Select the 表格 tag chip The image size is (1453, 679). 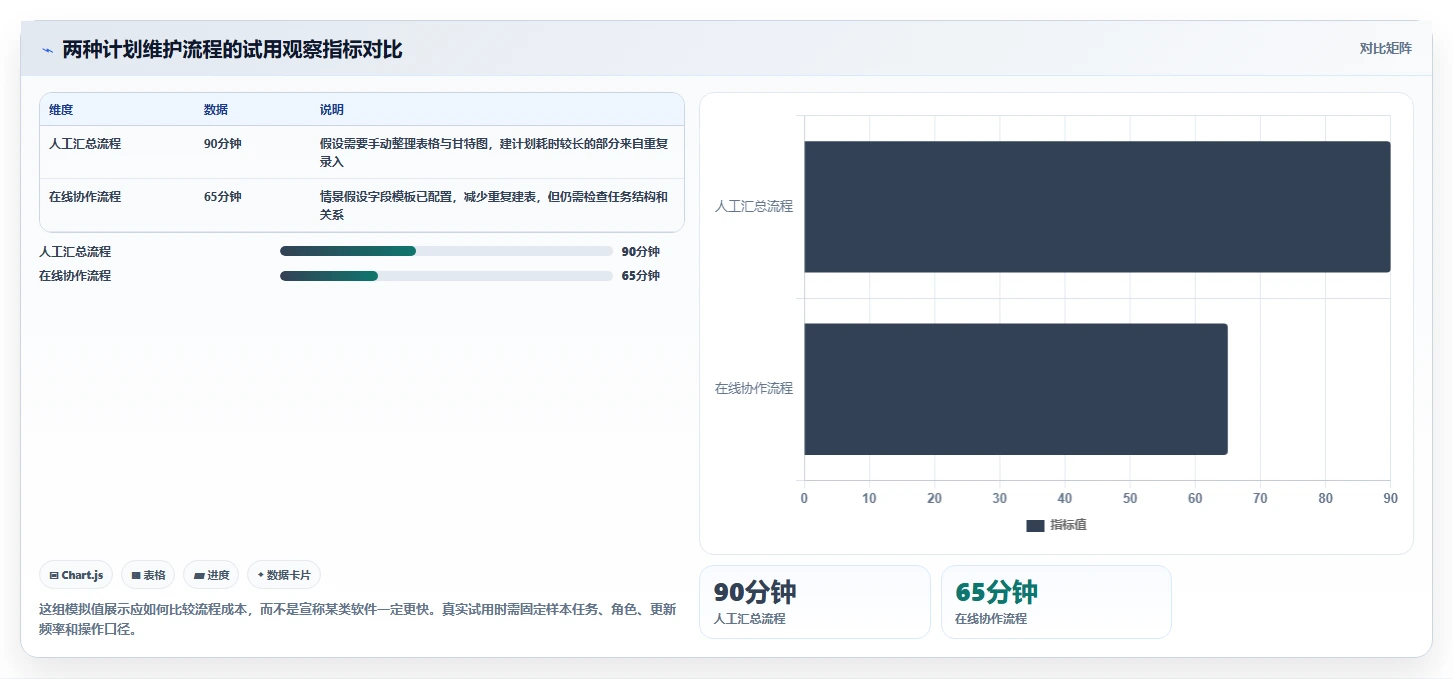[148, 575]
